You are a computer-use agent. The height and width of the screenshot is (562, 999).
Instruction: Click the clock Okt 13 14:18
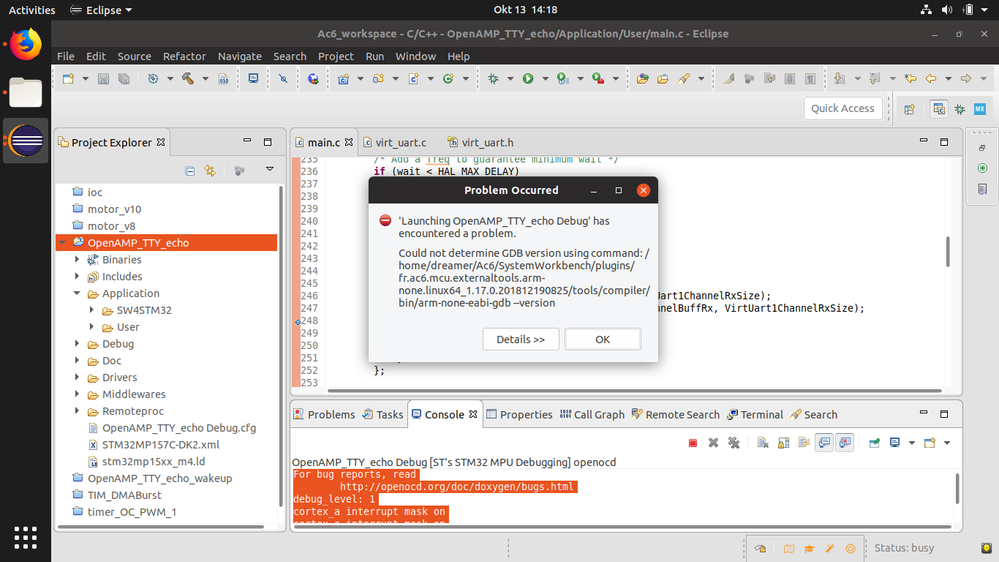click(x=525, y=10)
